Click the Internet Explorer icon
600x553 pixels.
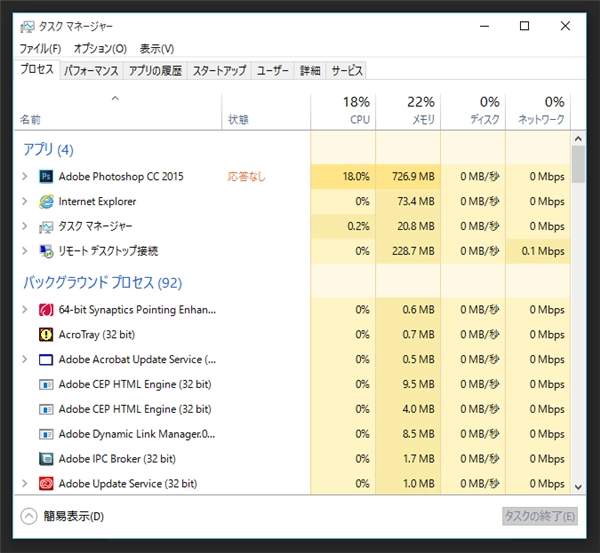(46, 201)
